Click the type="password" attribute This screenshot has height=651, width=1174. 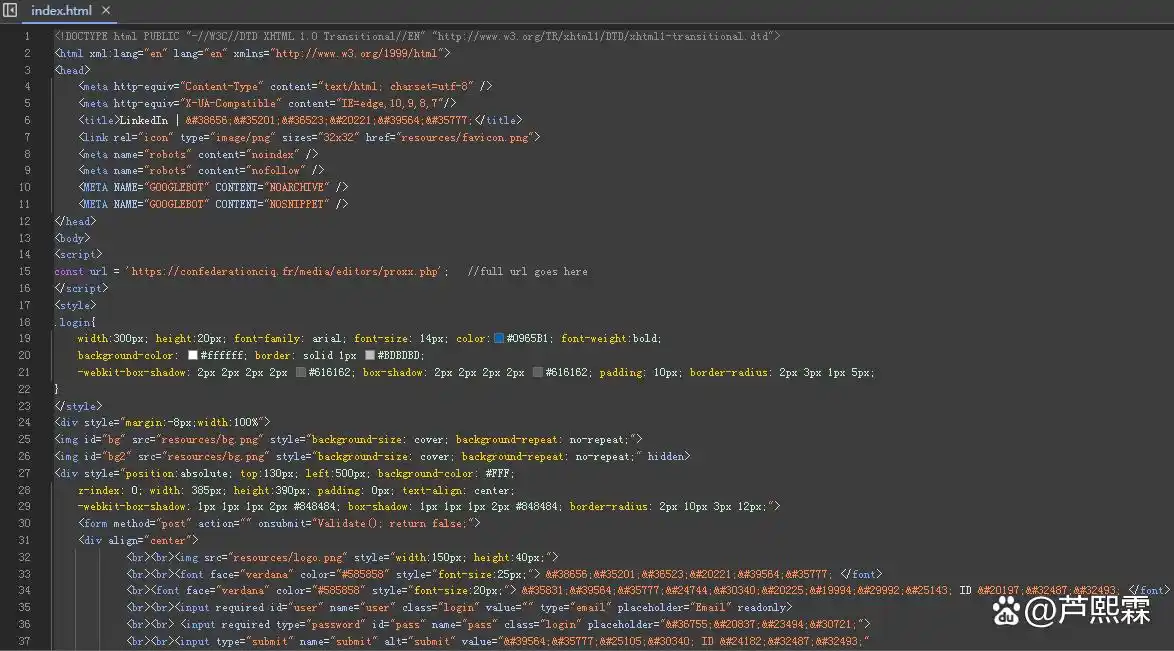pyautogui.click(x=318, y=624)
